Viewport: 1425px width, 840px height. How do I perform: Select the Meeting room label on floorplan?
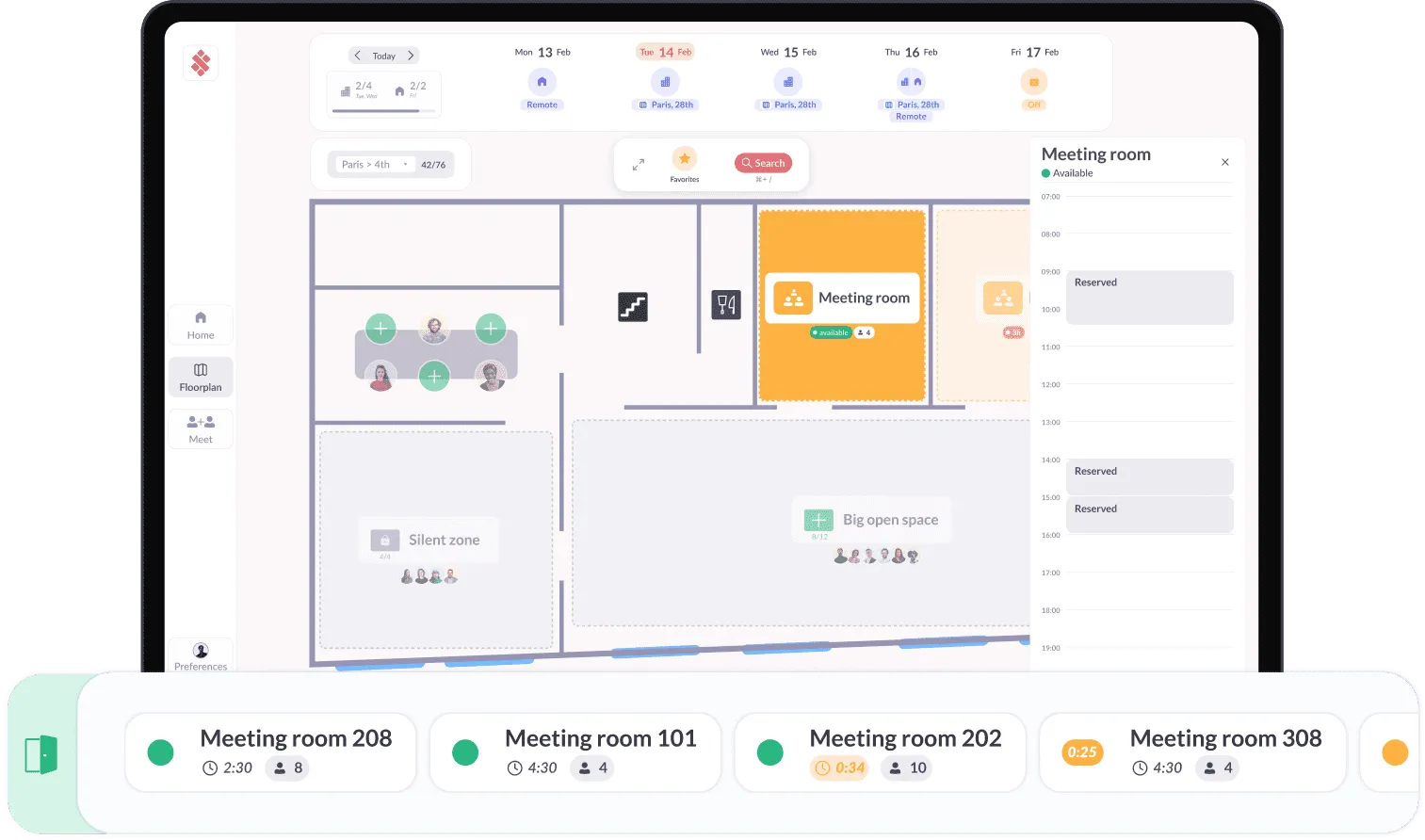864,299
